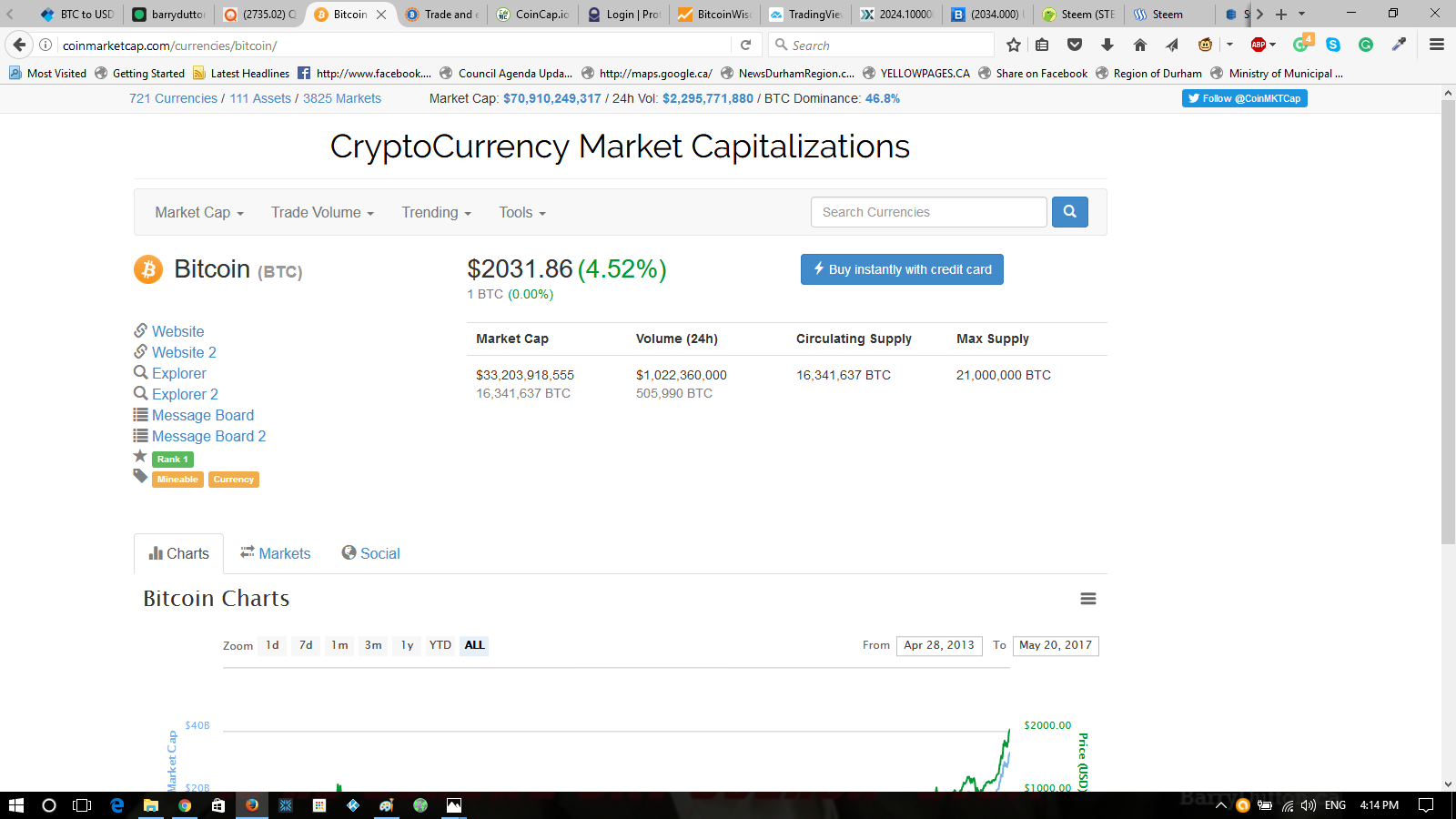Expand the Trending dropdown menu
Image resolution: width=1456 pixels, height=819 pixels.
pos(437,212)
